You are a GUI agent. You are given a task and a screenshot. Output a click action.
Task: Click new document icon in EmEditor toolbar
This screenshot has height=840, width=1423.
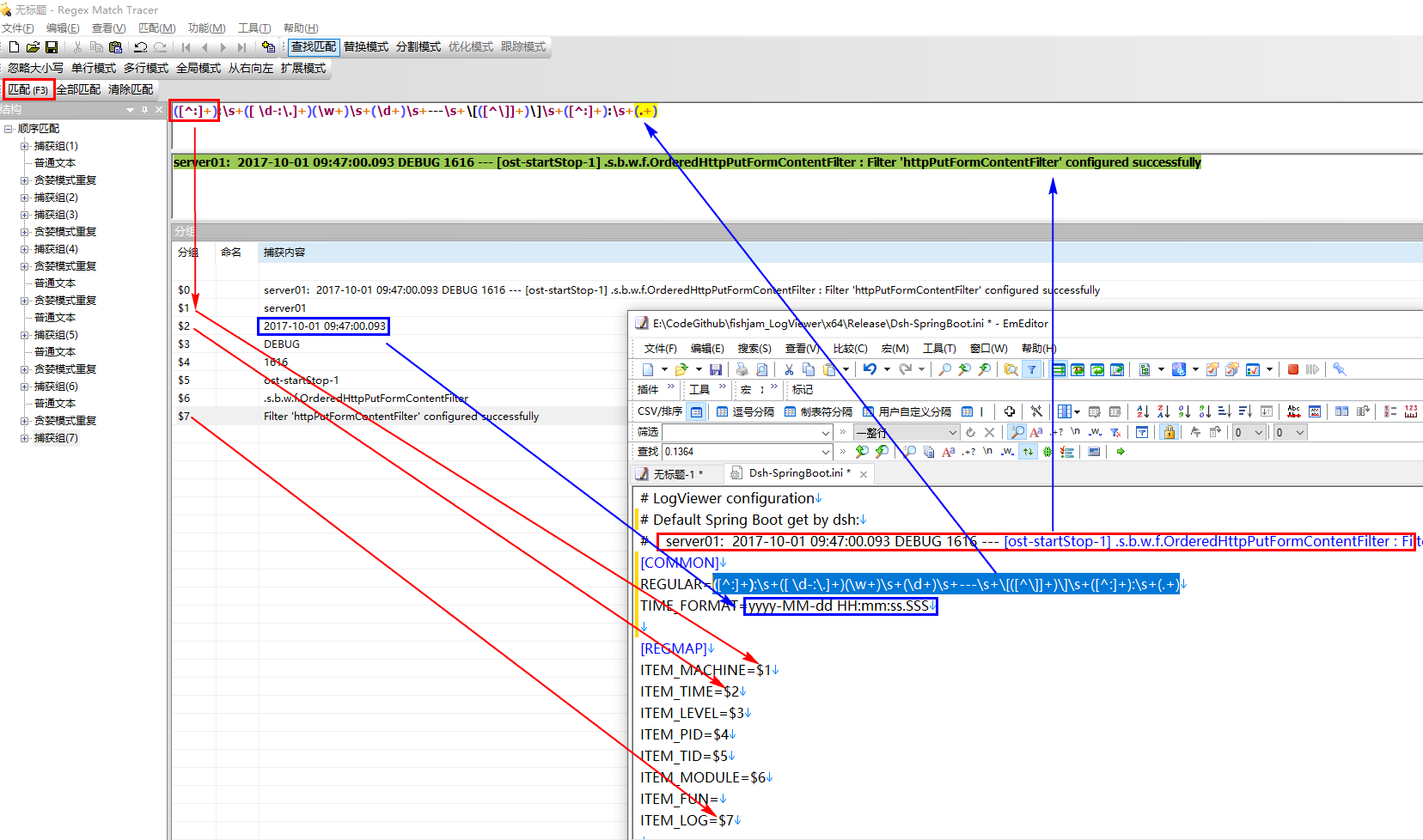click(648, 369)
